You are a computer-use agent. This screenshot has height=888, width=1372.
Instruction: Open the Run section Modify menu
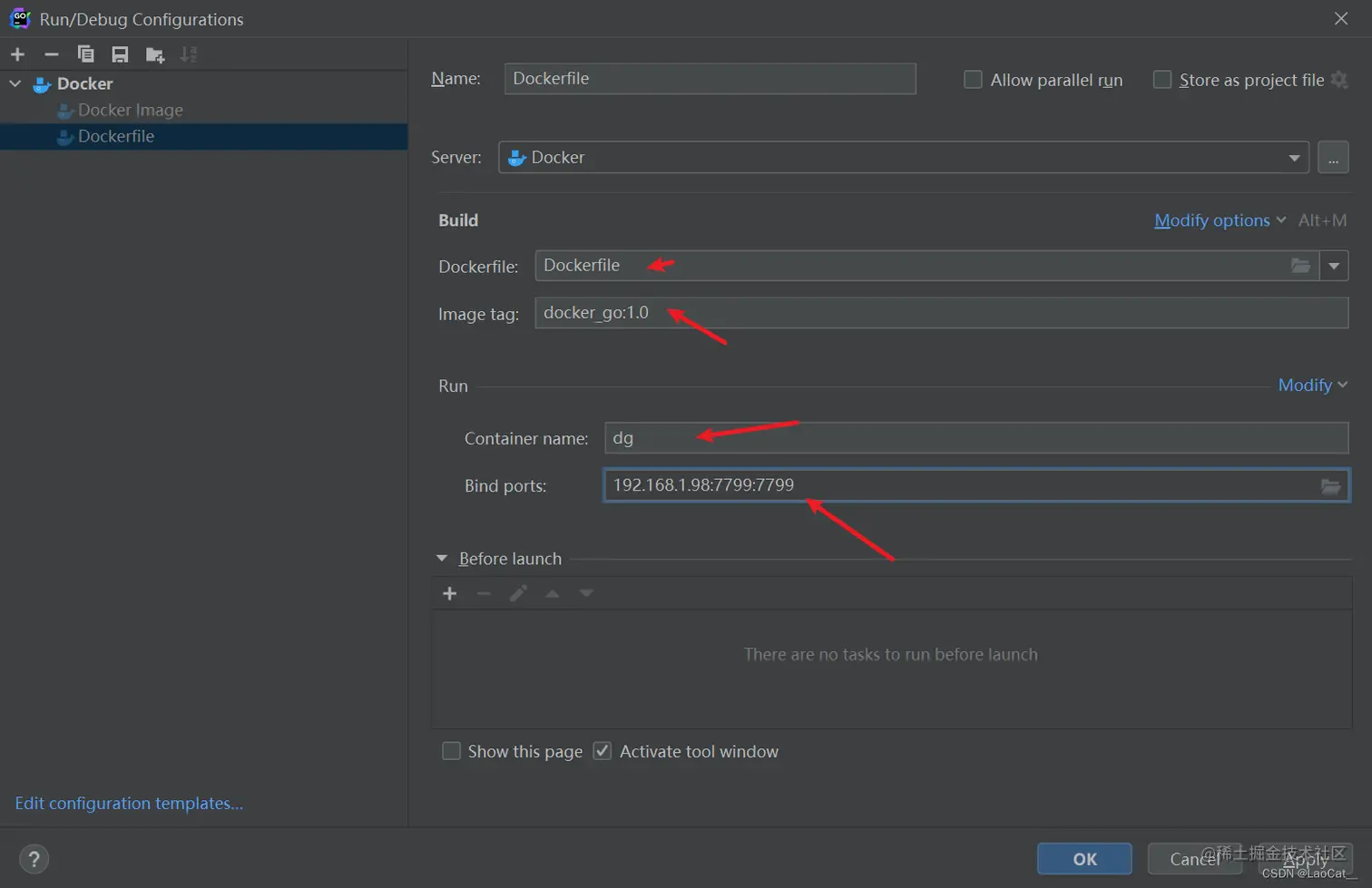click(1312, 385)
